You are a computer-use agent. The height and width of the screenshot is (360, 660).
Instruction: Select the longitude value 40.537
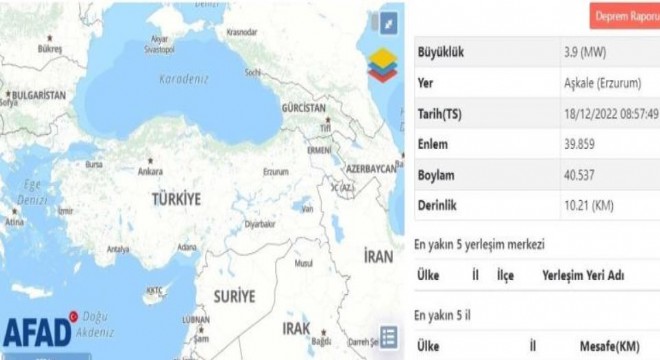coord(579,175)
